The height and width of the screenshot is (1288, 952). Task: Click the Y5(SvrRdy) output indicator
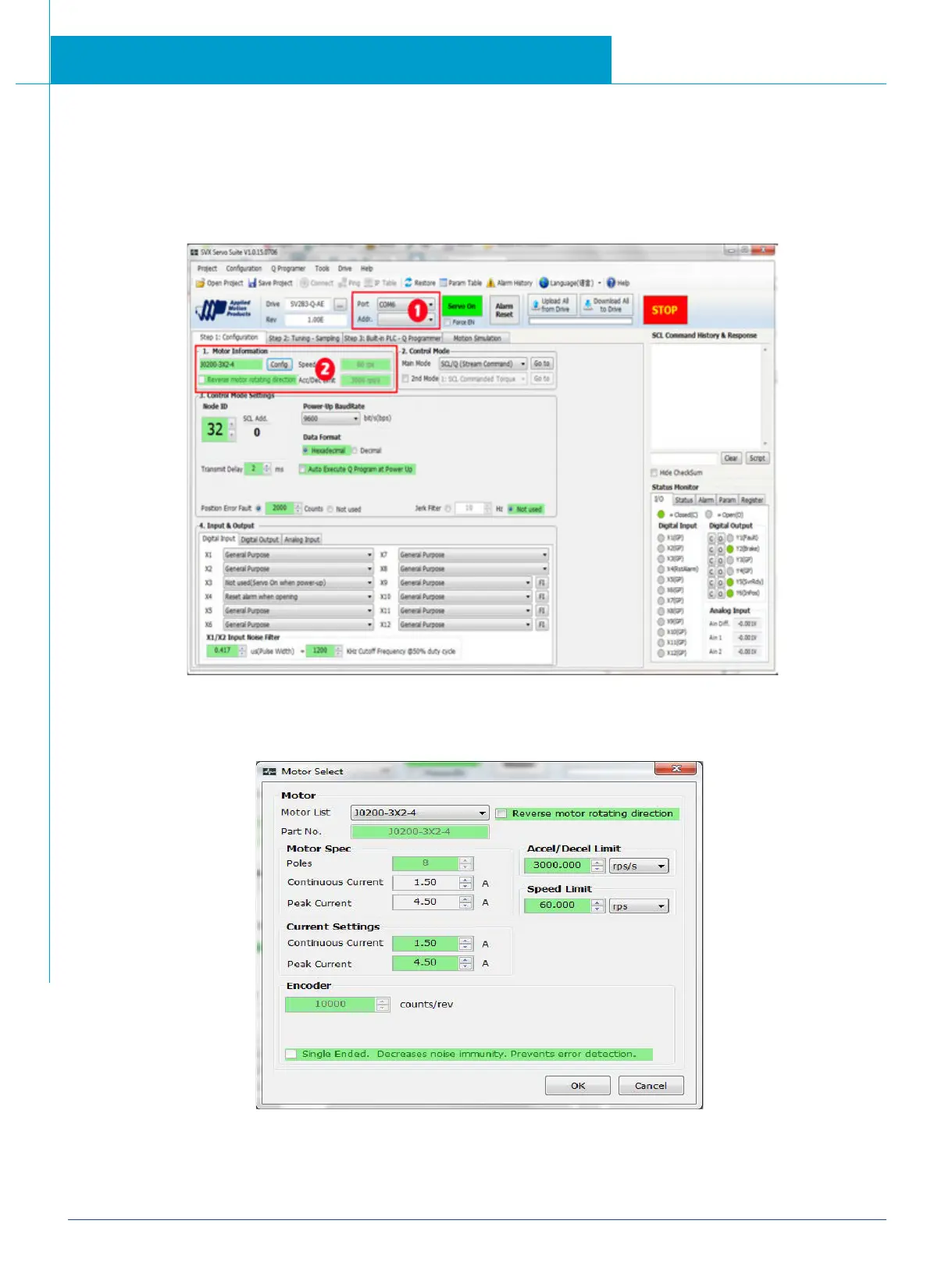coord(730,582)
